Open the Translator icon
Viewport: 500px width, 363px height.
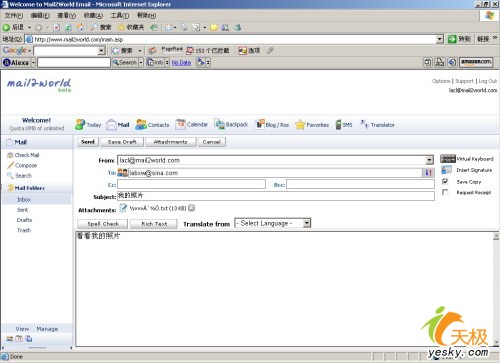(364, 124)
